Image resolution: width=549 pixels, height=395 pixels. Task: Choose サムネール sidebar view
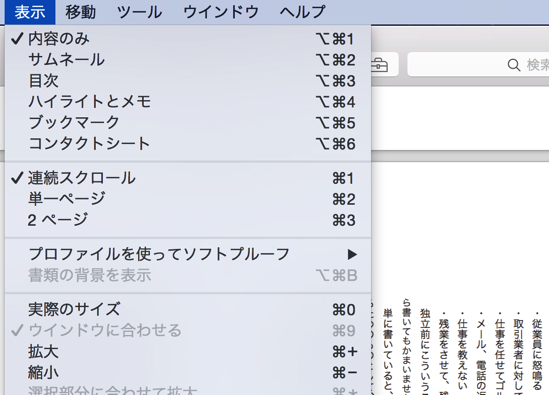pyautogui.click(x=188, y=60)
